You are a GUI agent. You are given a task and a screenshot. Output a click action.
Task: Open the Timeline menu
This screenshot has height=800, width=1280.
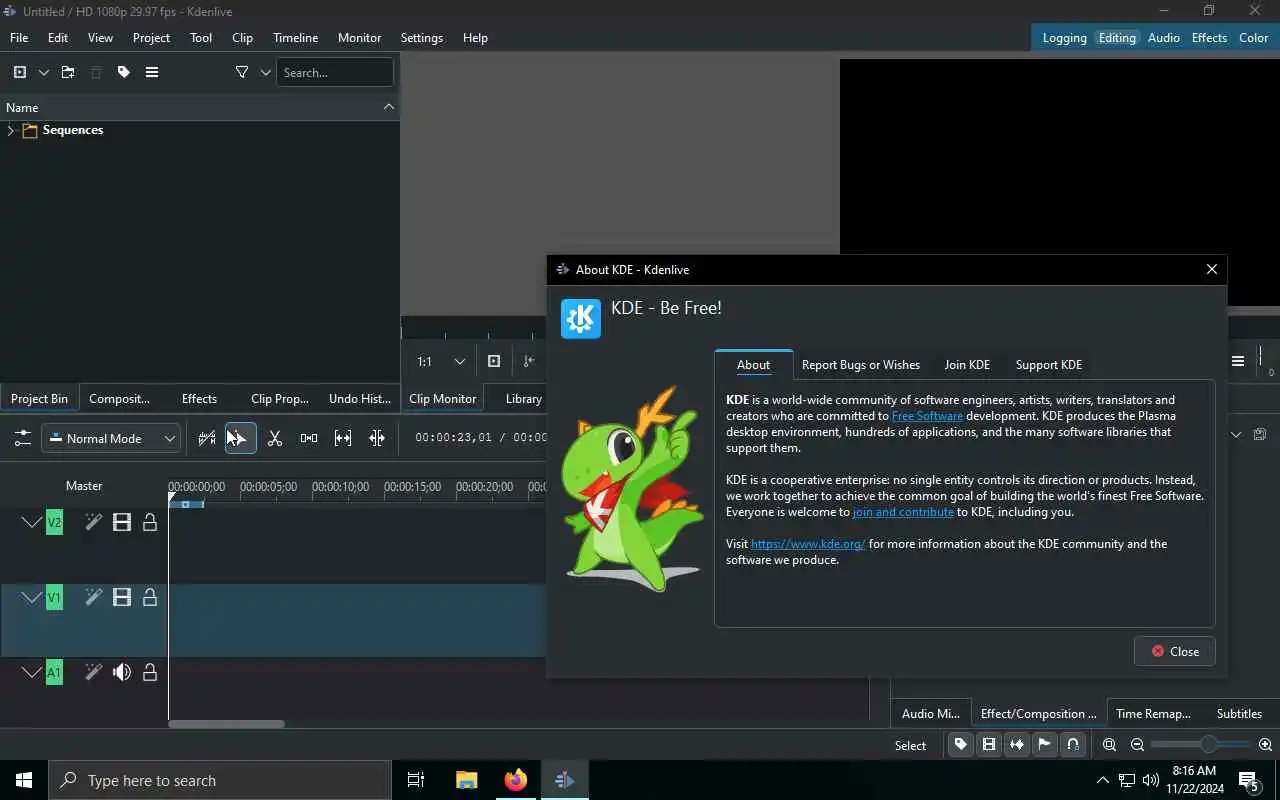pyautogui.click(x=295, y=37)
